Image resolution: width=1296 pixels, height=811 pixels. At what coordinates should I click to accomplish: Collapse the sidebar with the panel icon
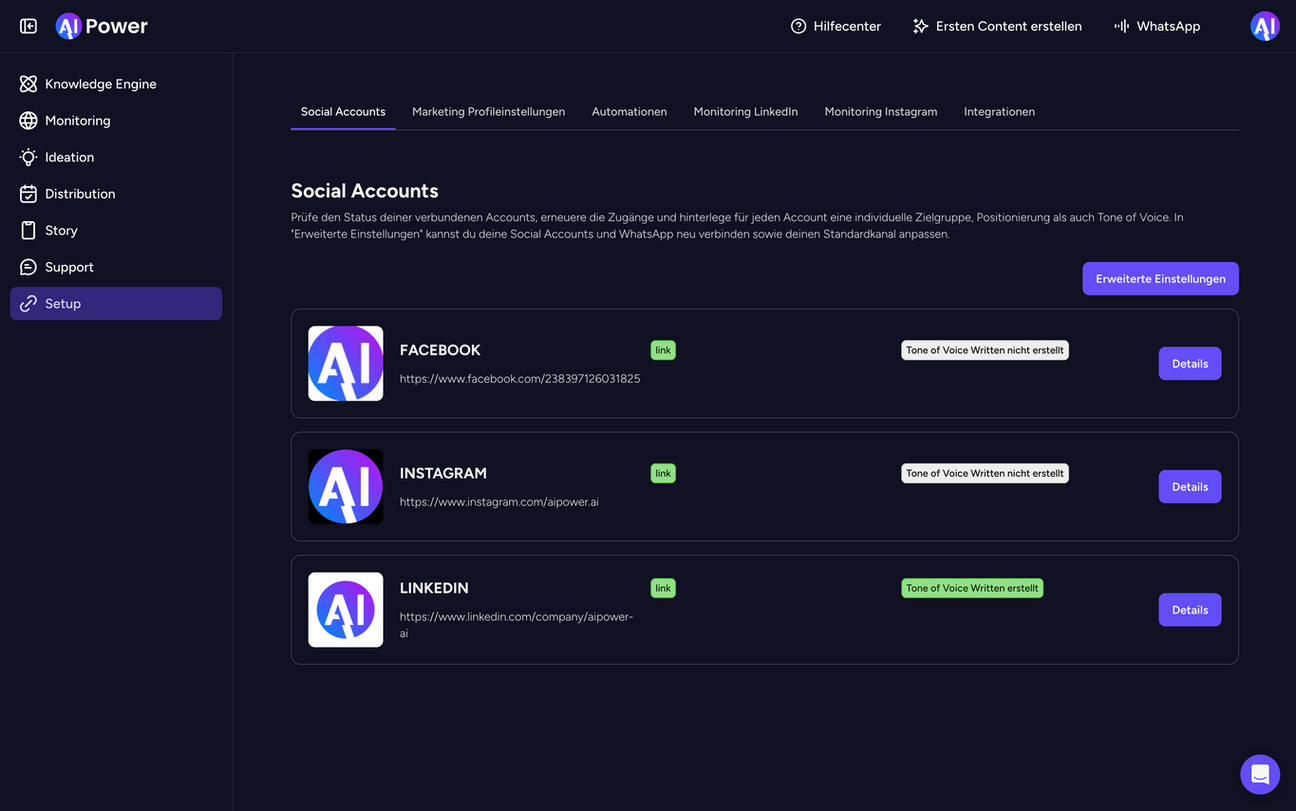(27, 25)
